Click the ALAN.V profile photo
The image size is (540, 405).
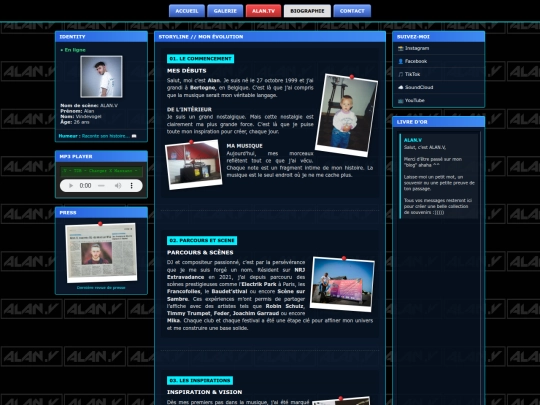pos(101,77)
